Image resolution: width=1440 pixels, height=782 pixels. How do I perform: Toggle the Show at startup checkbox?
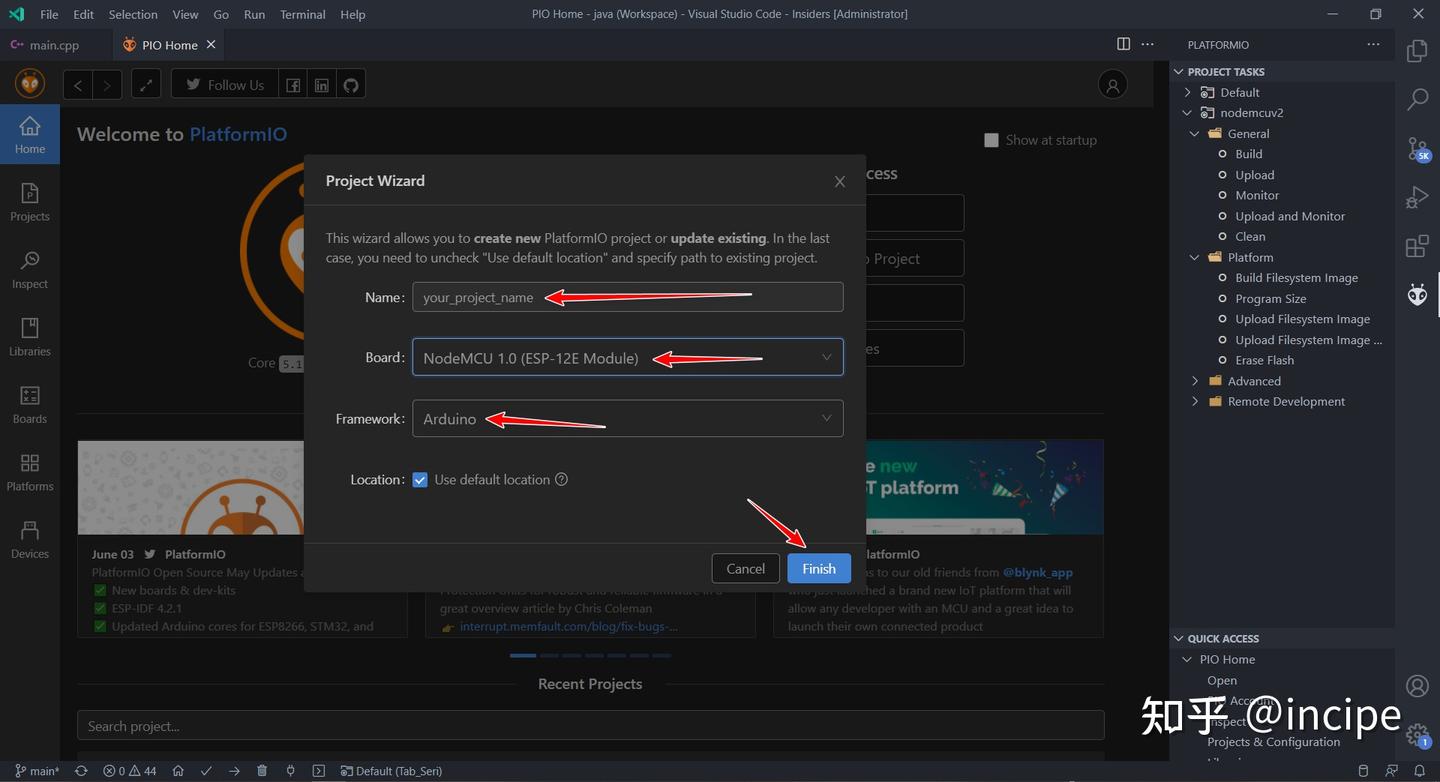pyautogui.click(x=991, y=140)
